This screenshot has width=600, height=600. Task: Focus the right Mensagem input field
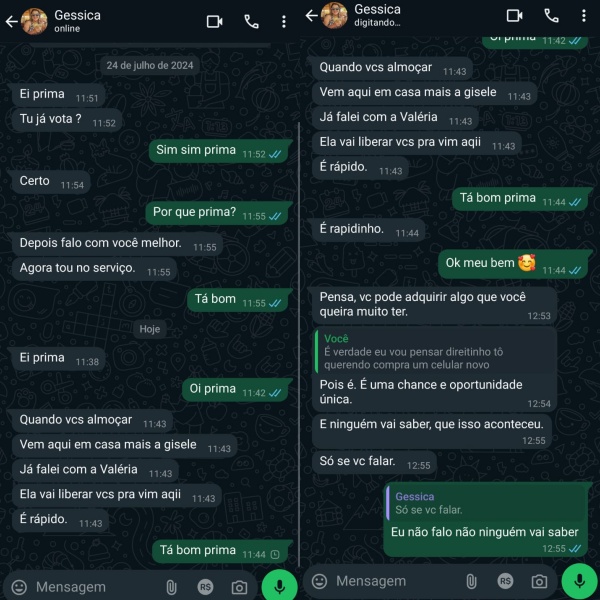coord(395,581)
